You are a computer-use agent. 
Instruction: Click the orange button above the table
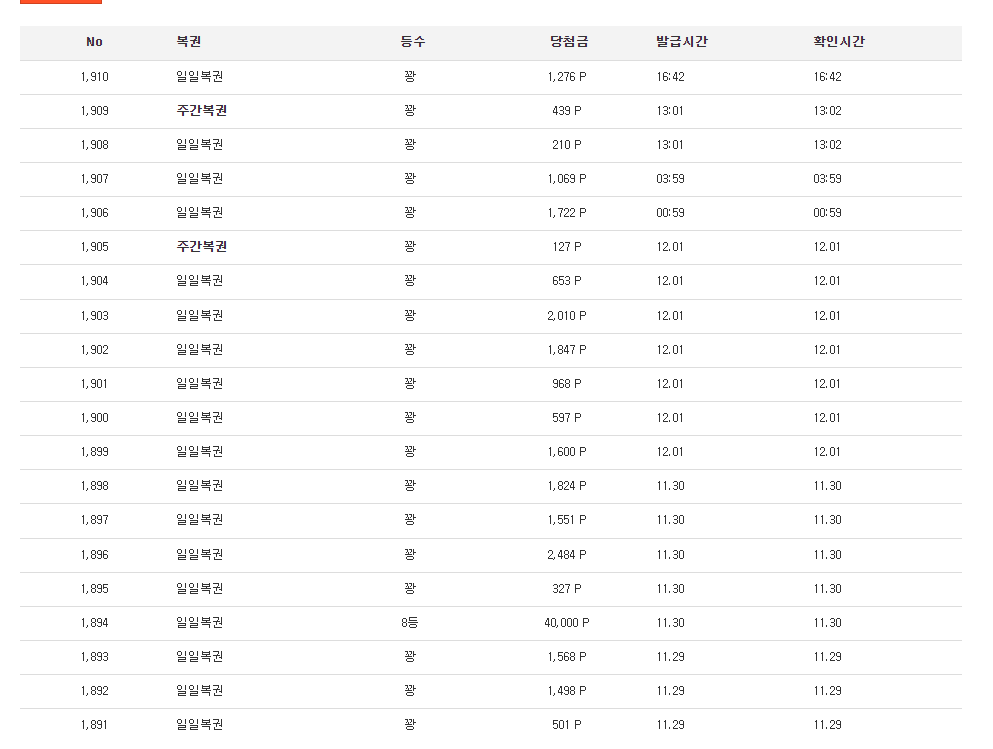[61, 2]
